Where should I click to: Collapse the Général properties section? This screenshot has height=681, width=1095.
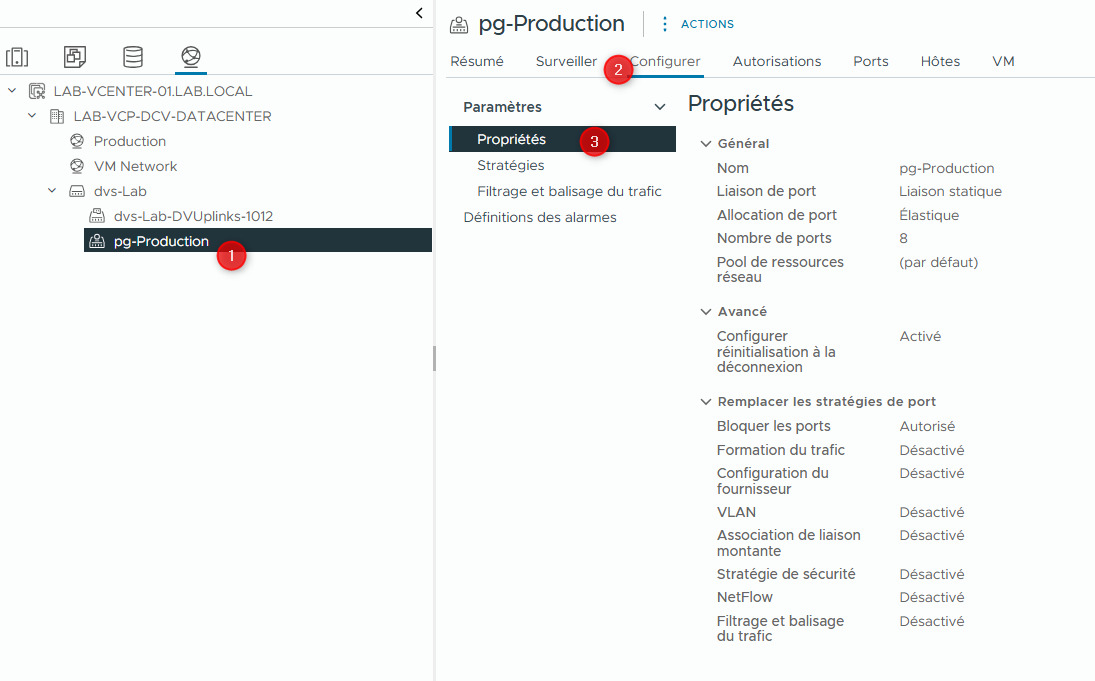[705, 143]
